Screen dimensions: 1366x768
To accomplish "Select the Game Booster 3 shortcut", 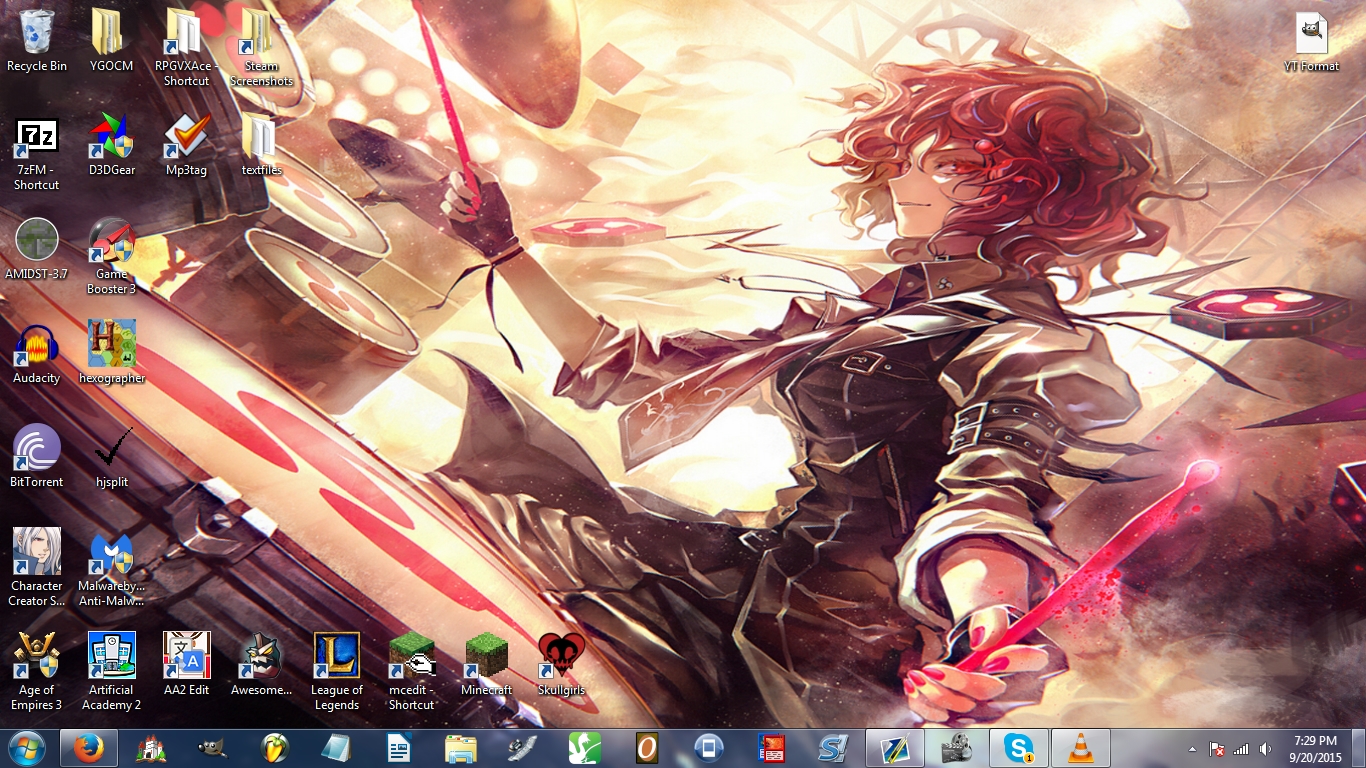I will click(x=111, y=256).
